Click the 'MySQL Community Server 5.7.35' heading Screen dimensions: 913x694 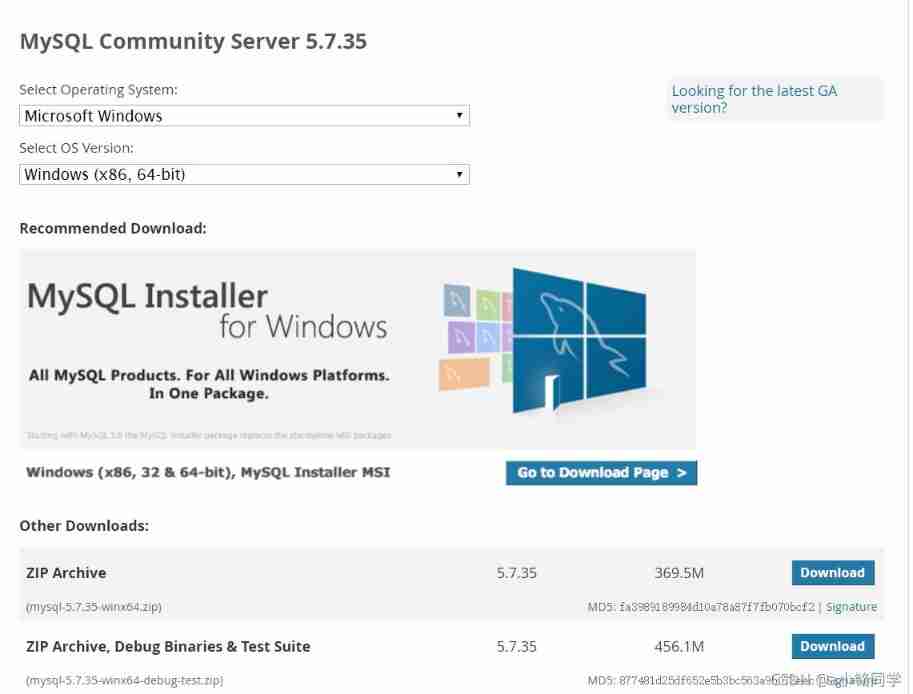pyautogui.click(x=193, y=41)
